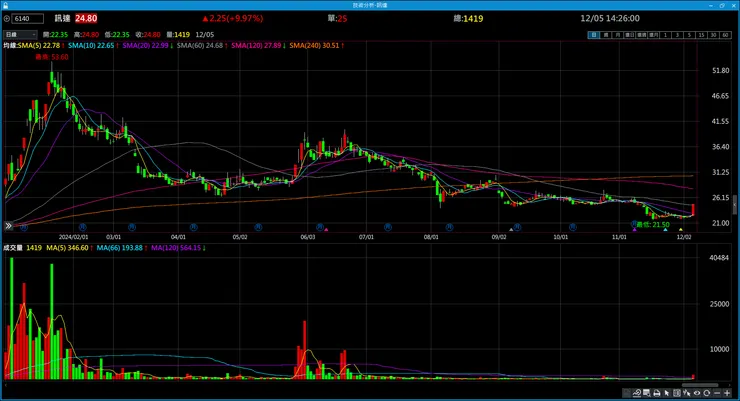Switch to the 30-minute timeframe
Viewport: 740px width, 401px height.
click(714, 35)
